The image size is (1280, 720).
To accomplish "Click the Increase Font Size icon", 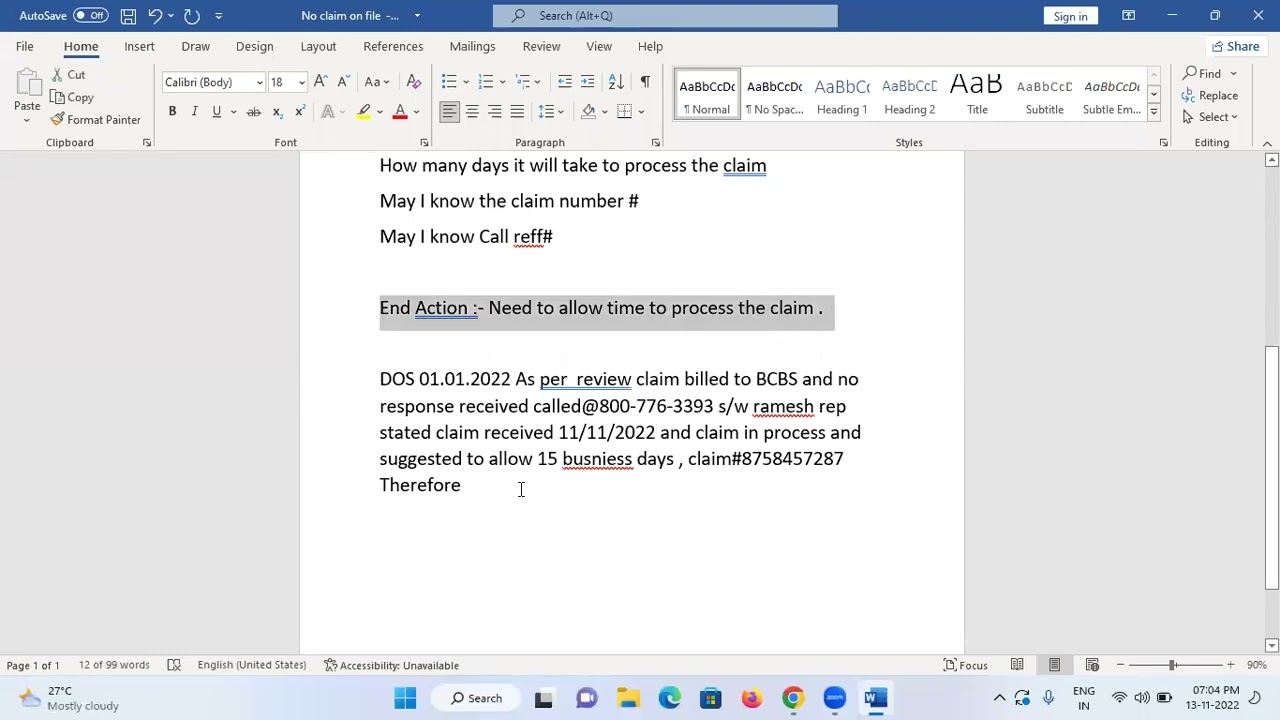I will coord(320,82).
